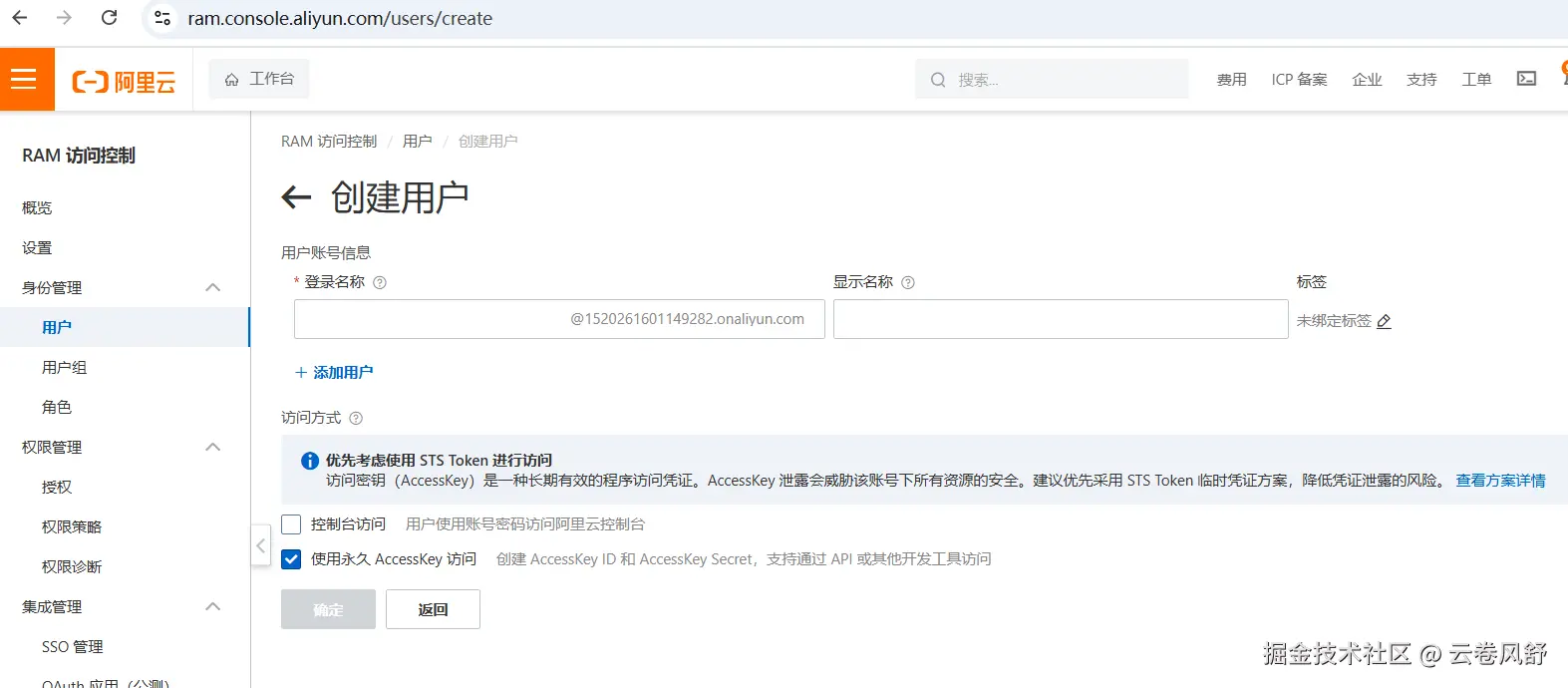1568x688 pixels.
Task: Open 支持 in the top navigation
Action: [x=1421, y=80]
